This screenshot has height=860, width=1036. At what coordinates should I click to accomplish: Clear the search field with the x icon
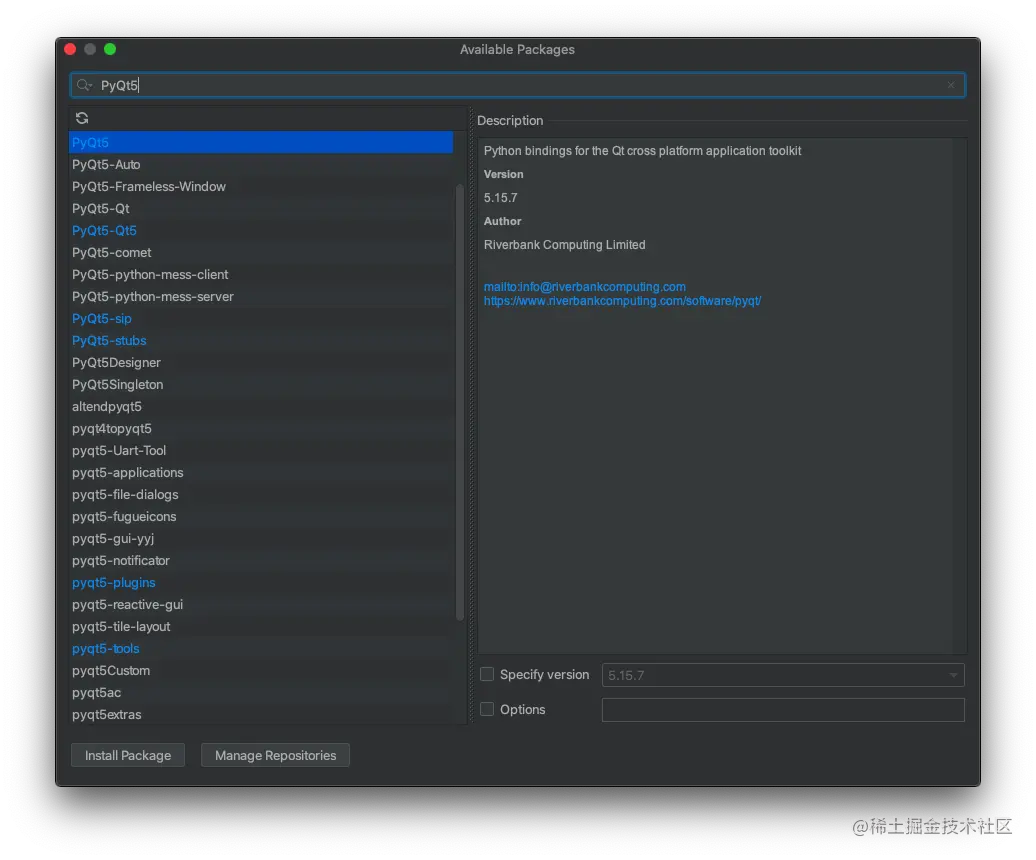pos(951,85)
